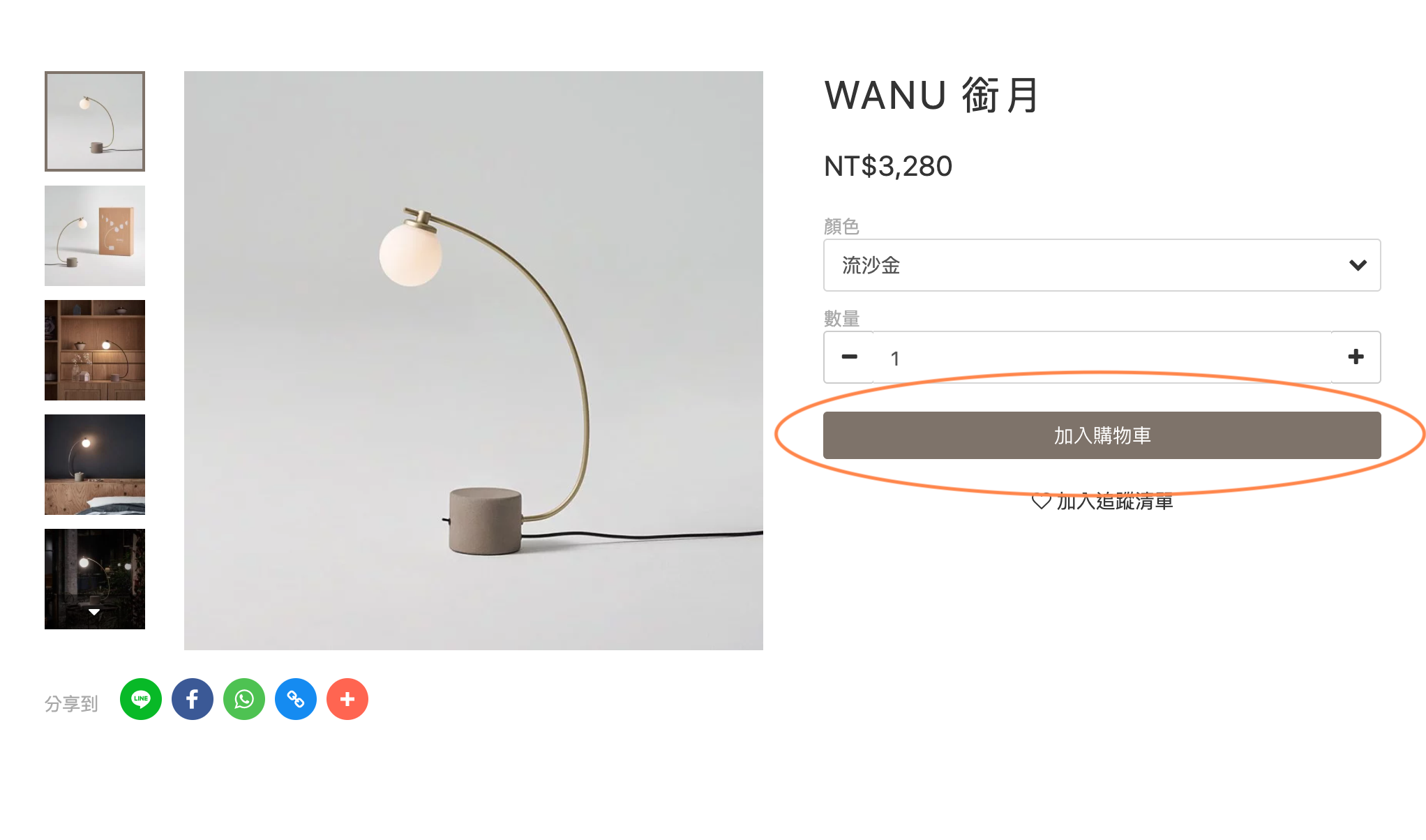Image resolution: width=1426 pixels, height=840 pixels.
Task: Show more thumbnails with down arrow
Action: coord(94,612)
